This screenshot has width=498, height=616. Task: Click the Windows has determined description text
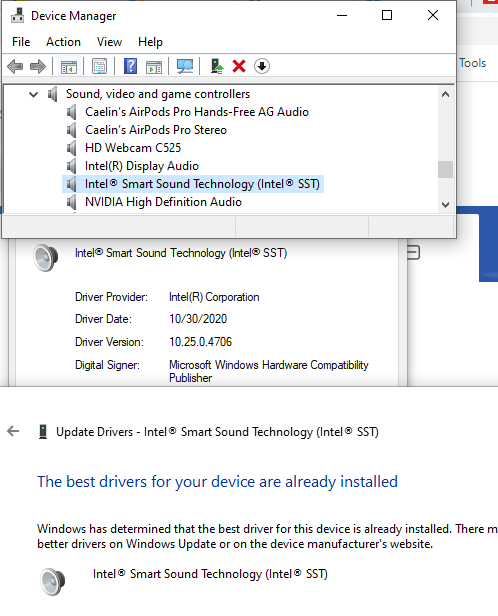pos(267,537)
